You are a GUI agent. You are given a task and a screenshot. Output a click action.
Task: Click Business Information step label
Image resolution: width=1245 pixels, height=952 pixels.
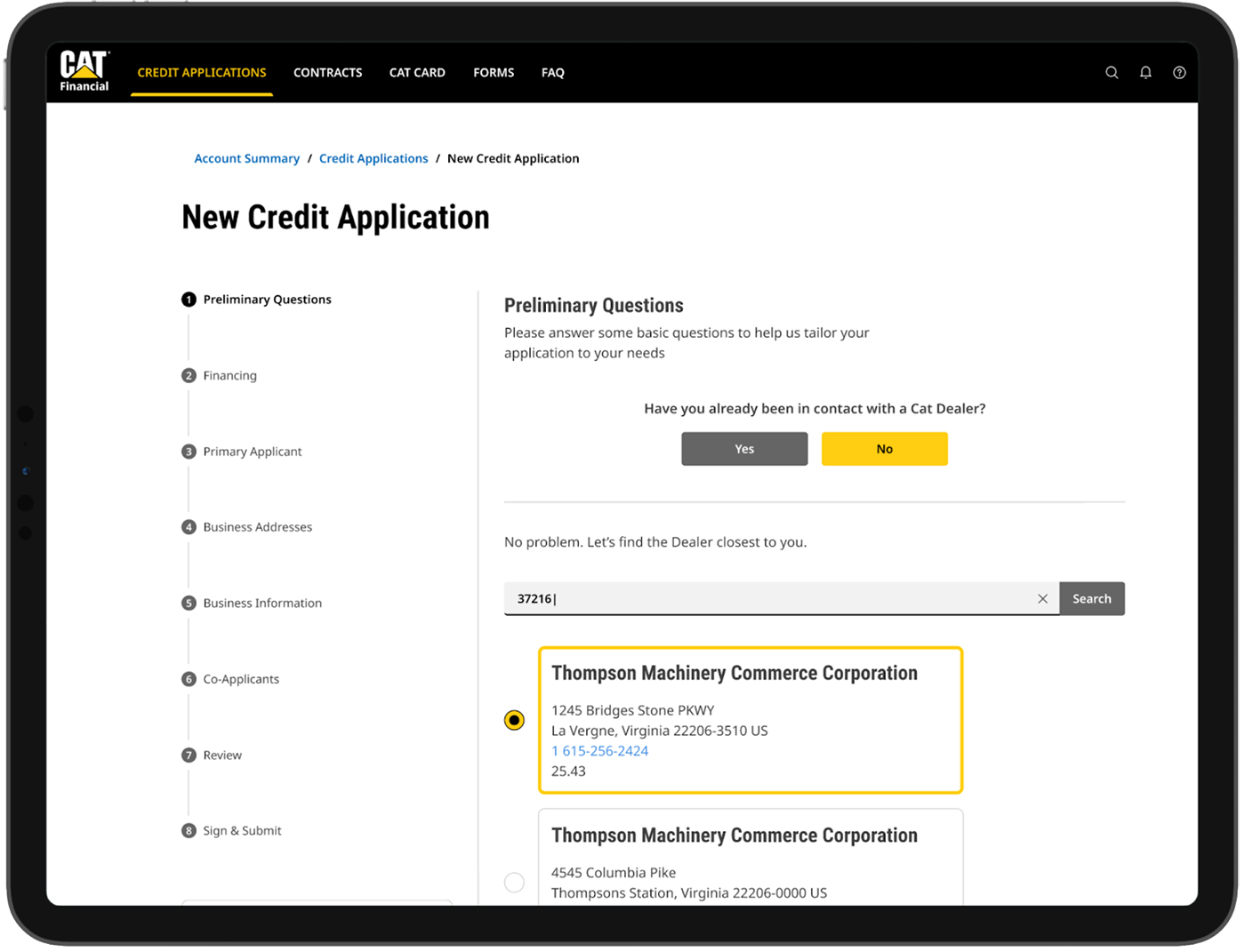point(262,604)
